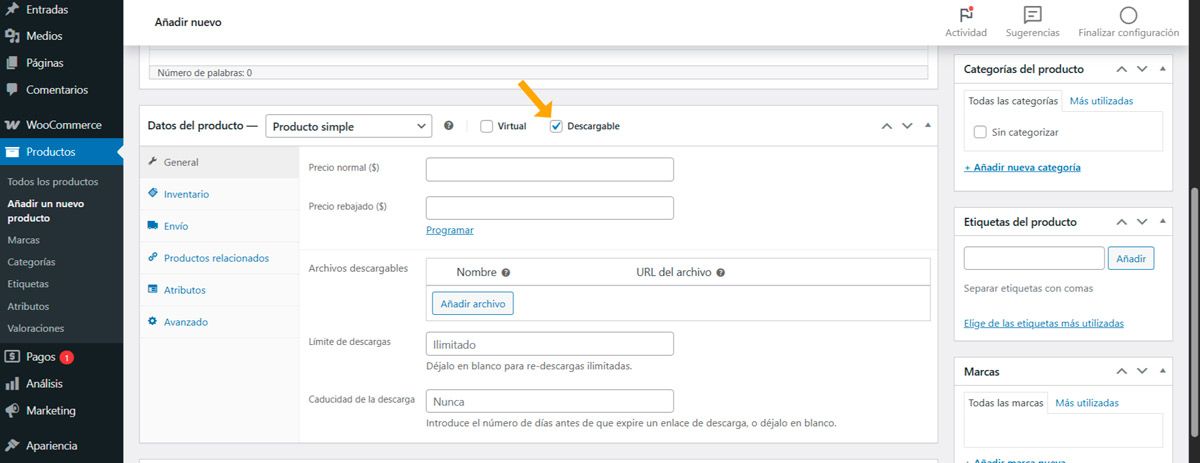Click the Añadir nueva categoría link
1200x463 pixels.
(1022, 167)
